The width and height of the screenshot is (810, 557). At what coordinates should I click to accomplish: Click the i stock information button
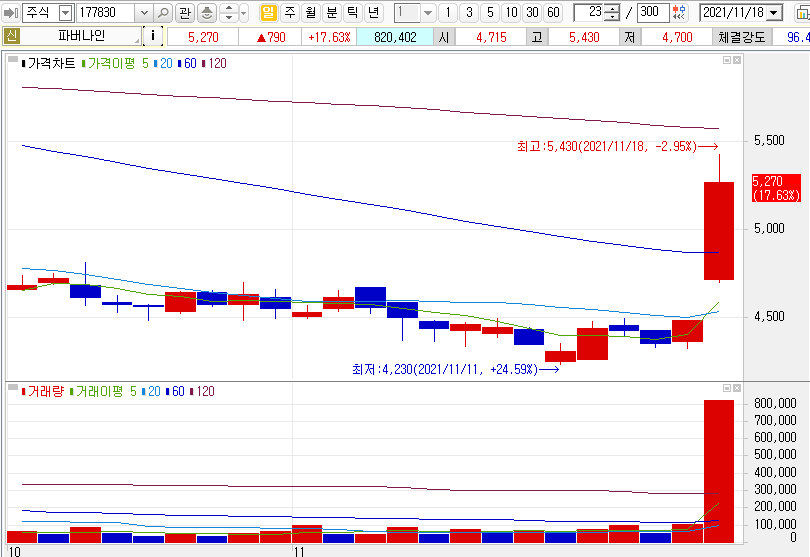[x=152, y=36]
